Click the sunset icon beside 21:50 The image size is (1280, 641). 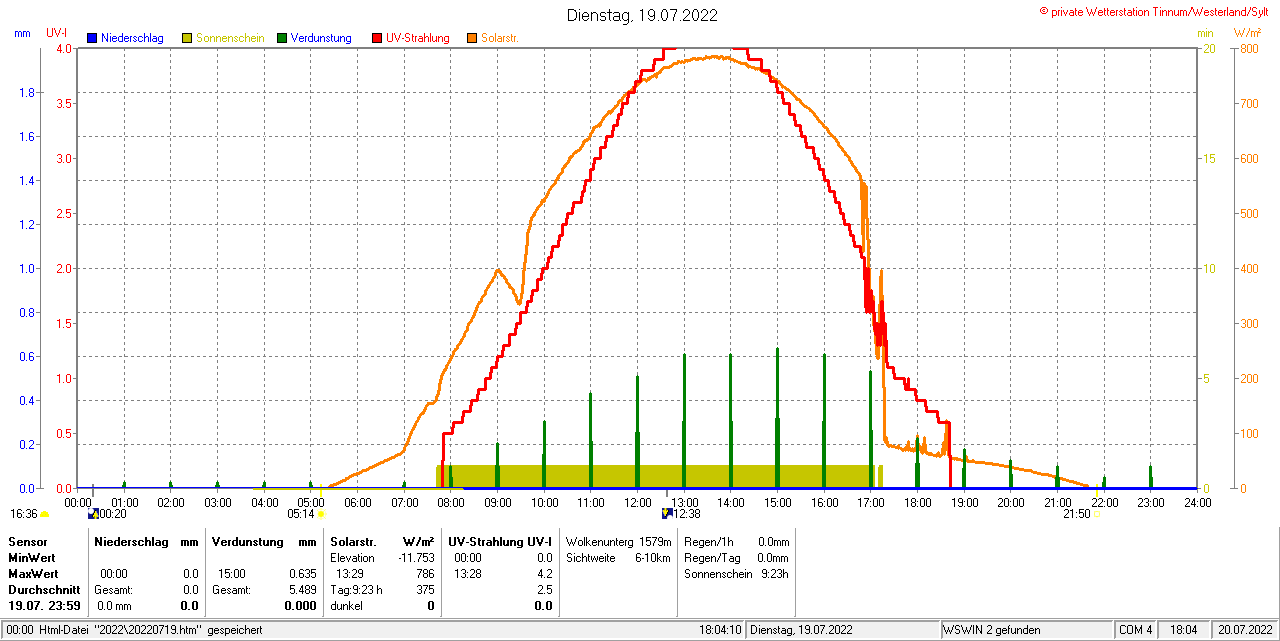[1097, 514]
